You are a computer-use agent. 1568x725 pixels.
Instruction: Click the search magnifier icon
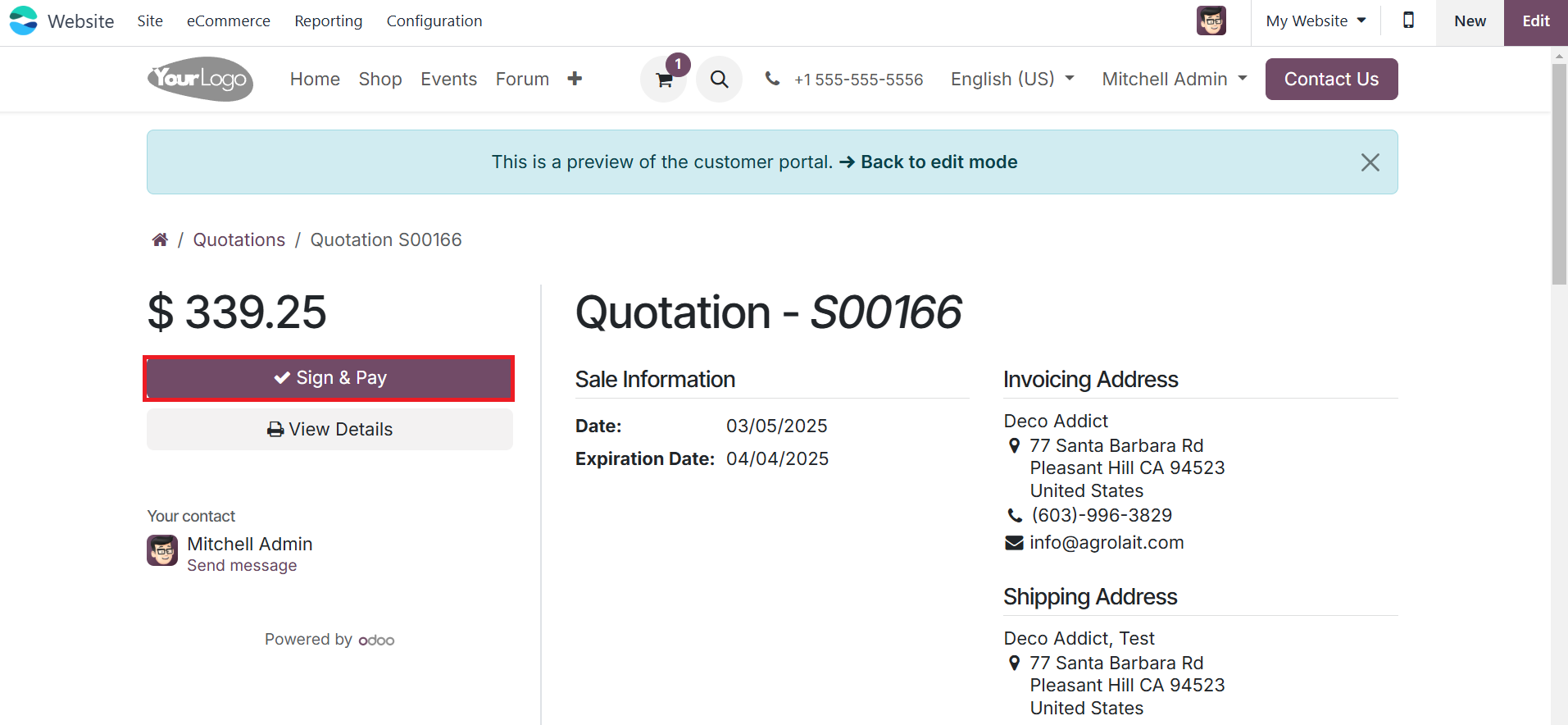pyautogui.click(x=719, y=80)
